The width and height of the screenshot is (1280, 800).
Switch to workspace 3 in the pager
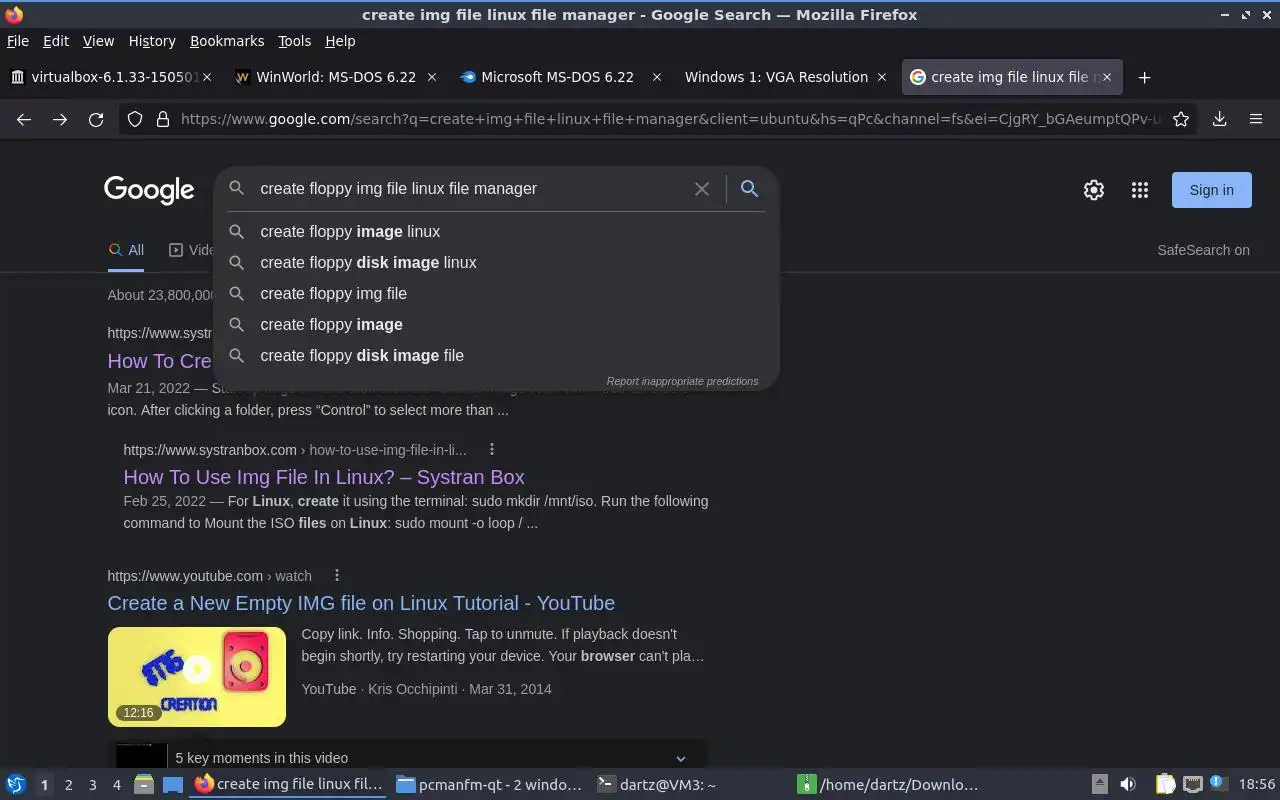(92, 785)
